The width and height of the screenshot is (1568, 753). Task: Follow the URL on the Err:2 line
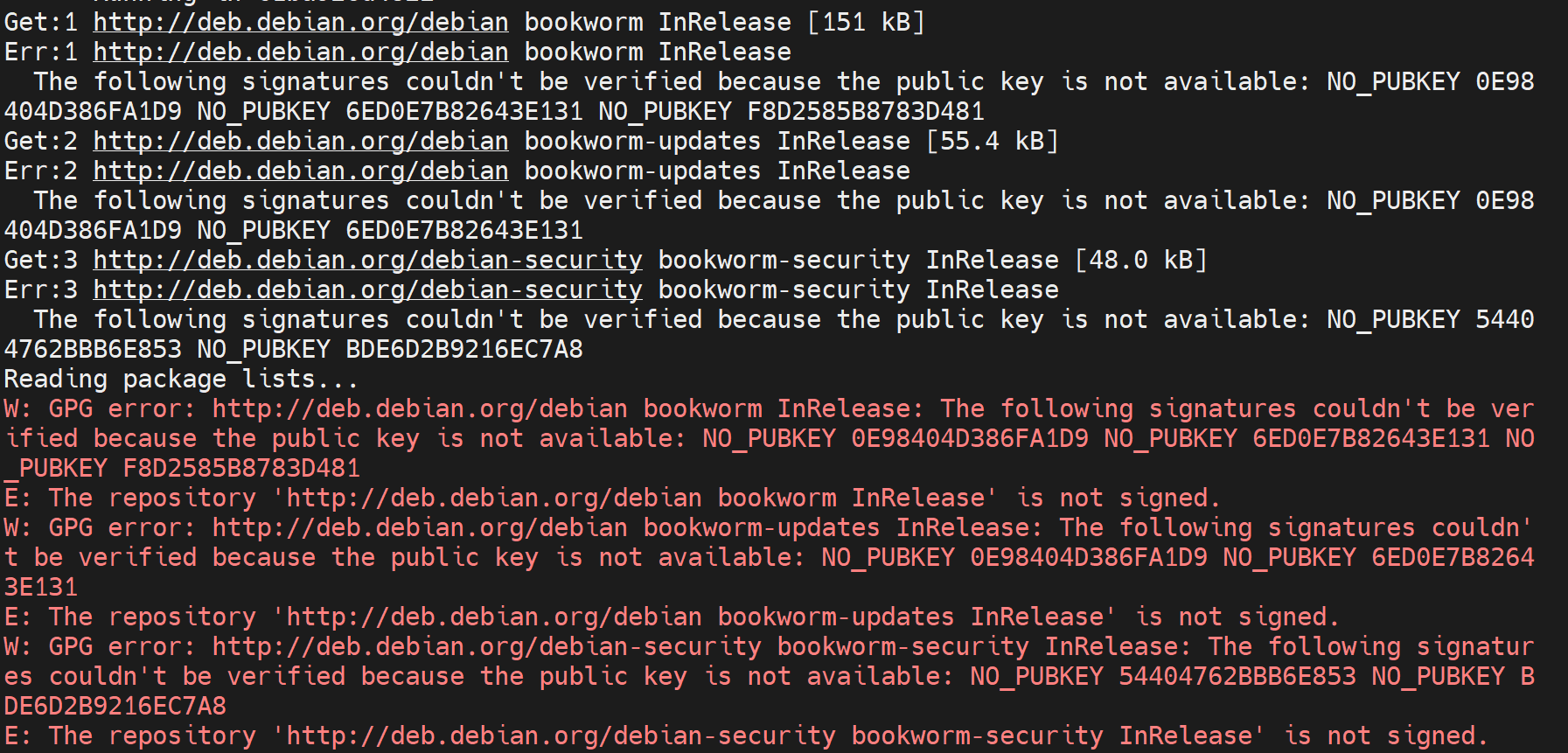point(301,171)
